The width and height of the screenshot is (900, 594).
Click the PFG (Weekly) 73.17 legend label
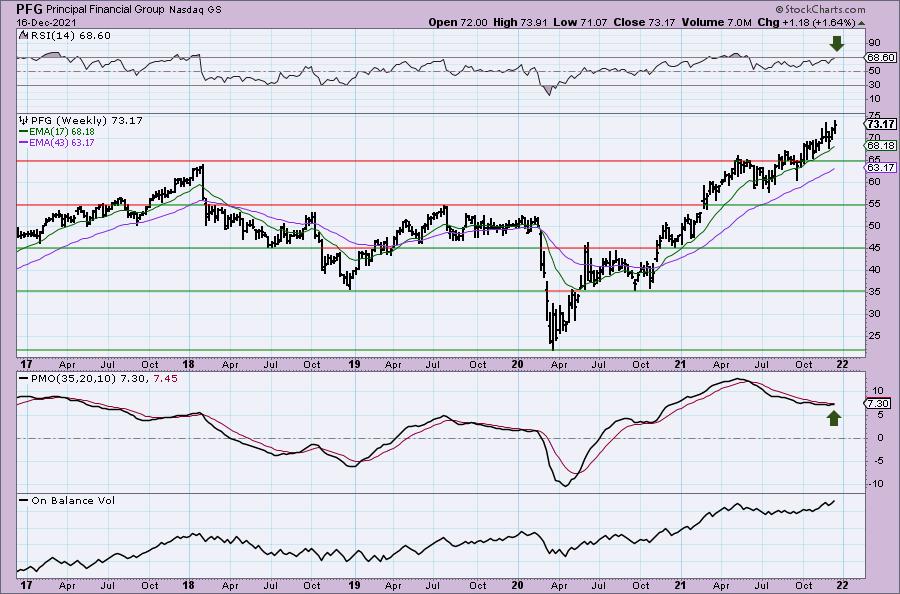click(x=87, y=121)
